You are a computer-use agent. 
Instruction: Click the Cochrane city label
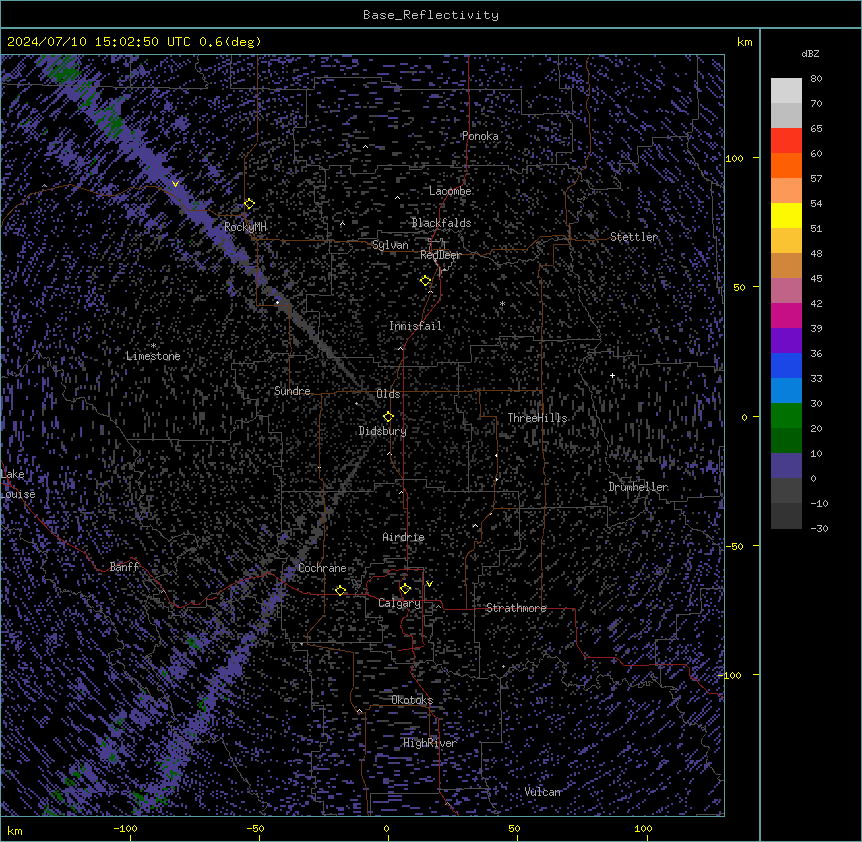tap(322, 568)
